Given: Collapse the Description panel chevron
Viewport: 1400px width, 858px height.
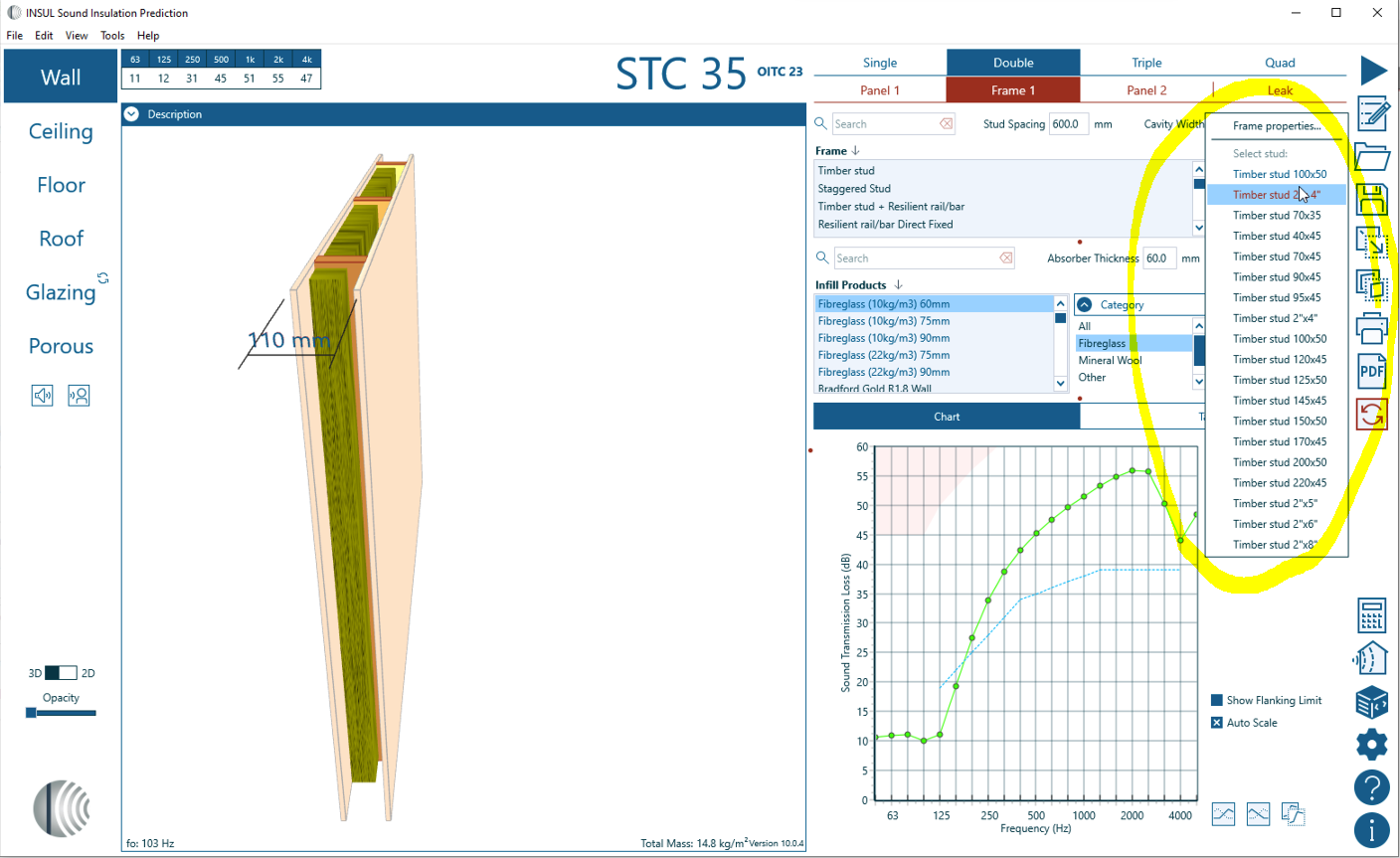Looking at the screenshot, I should click(132, 114).
